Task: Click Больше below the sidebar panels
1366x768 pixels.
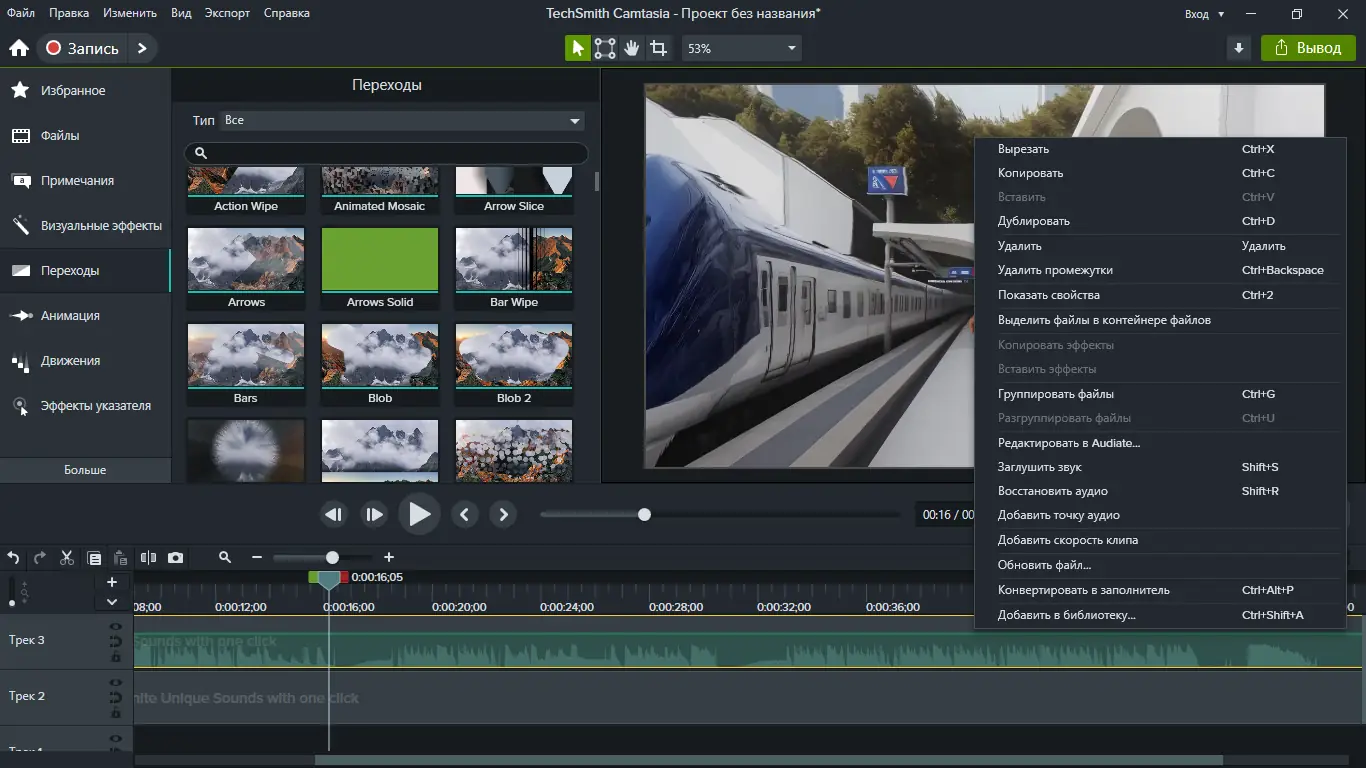Action: [86, 469]
